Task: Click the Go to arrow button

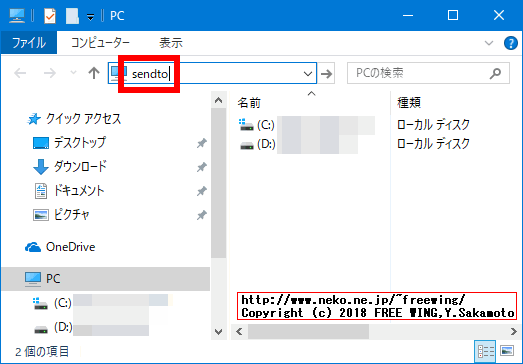Action: point(327,73)
